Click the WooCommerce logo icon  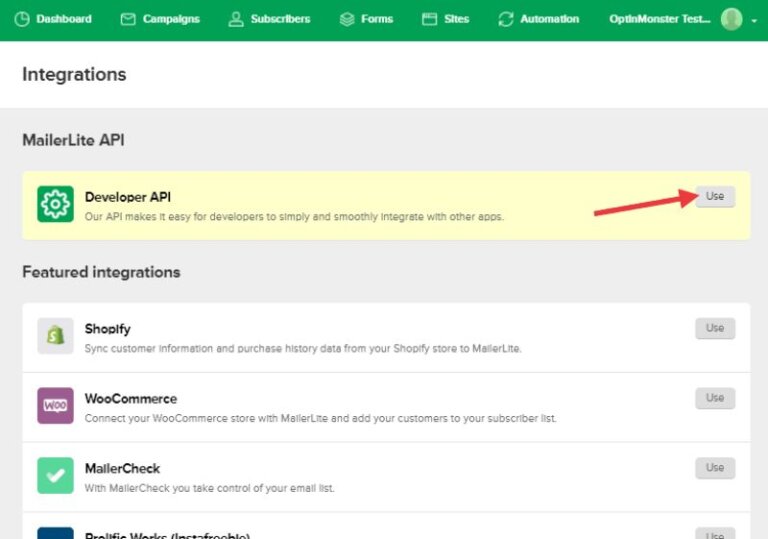tap(55, 406)
